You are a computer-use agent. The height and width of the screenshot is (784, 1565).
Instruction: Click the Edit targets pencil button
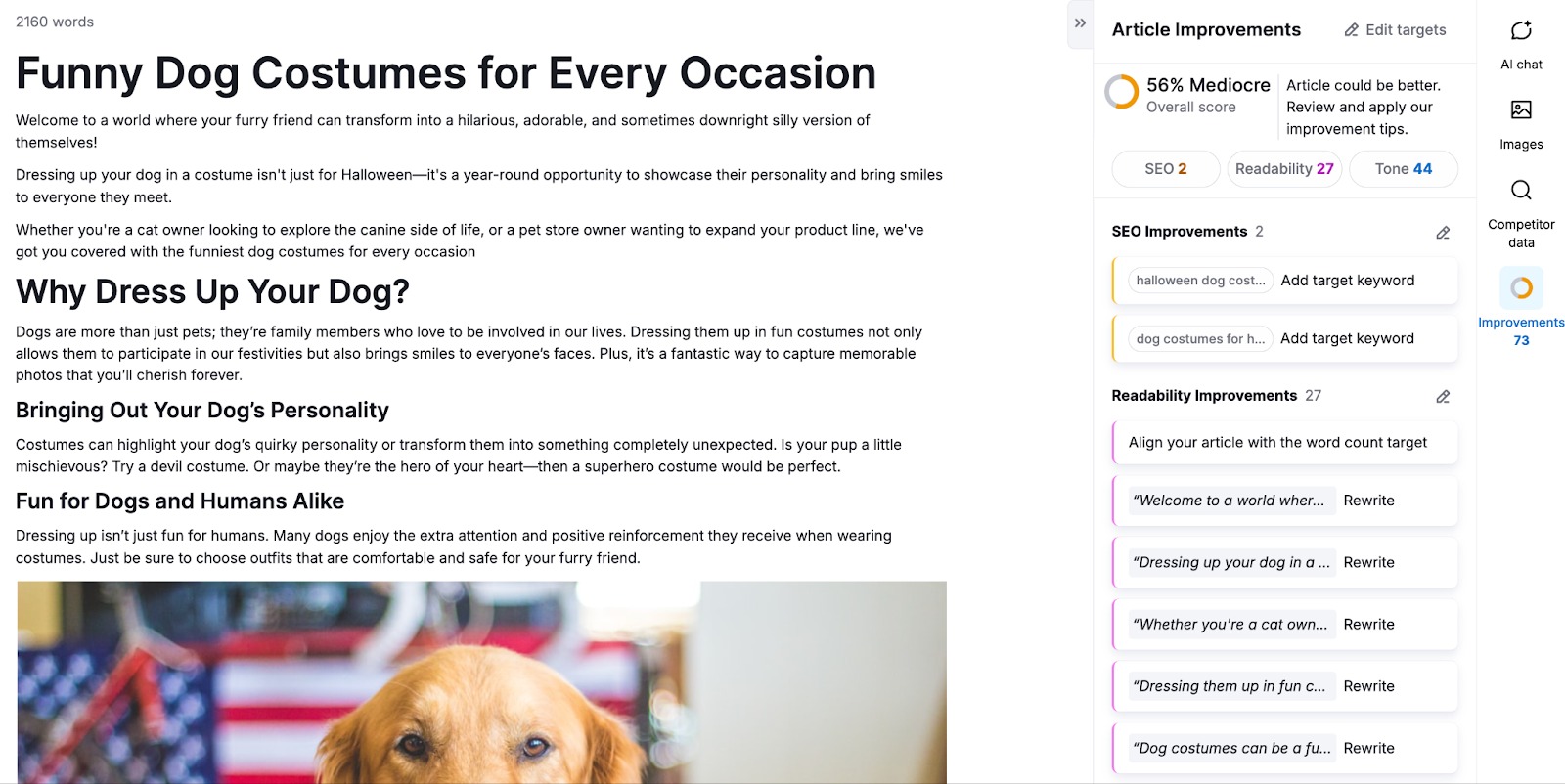coord(1395,30)
